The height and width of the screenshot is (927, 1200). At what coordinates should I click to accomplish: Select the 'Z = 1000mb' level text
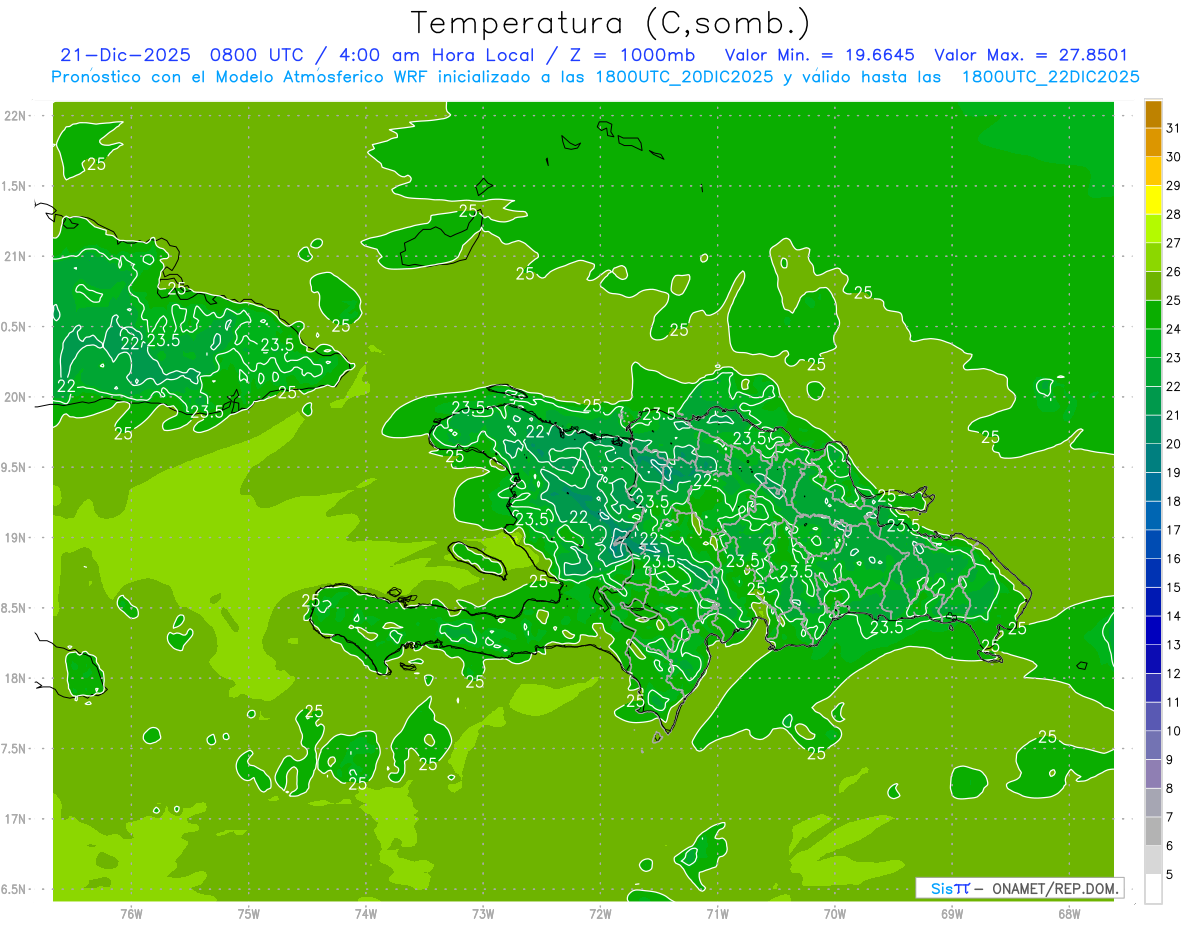pyautogui.click(x=630, y=55)
